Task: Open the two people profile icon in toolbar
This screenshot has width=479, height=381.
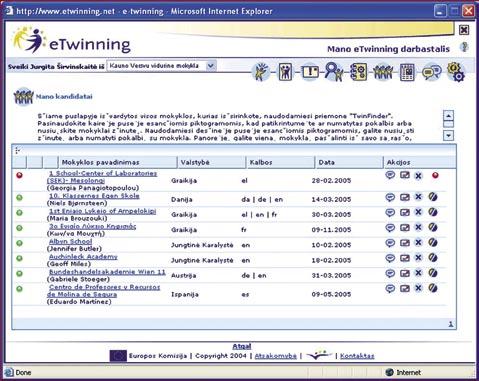Action: (285, 72)
